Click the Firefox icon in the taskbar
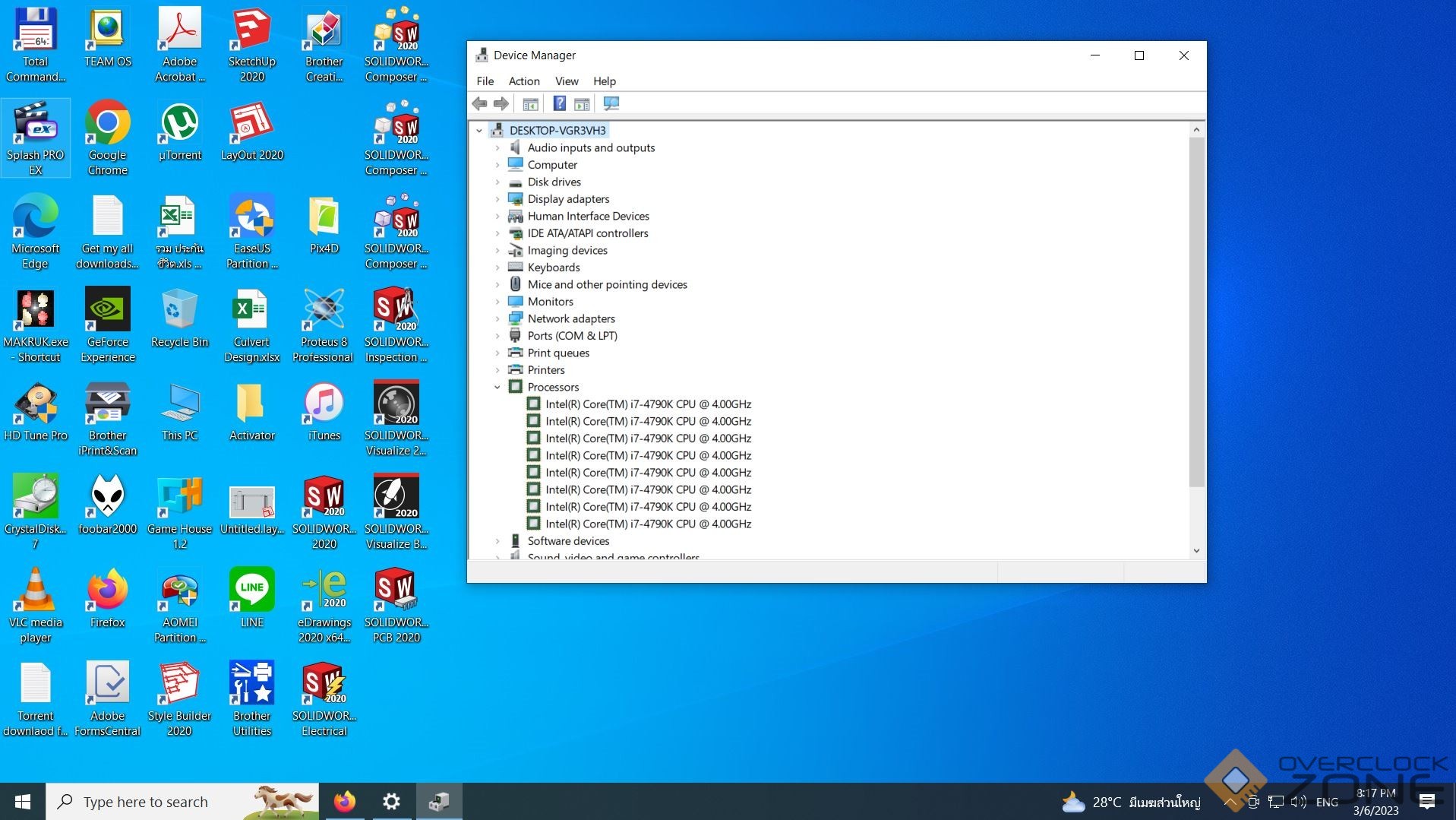 [345, 802]
